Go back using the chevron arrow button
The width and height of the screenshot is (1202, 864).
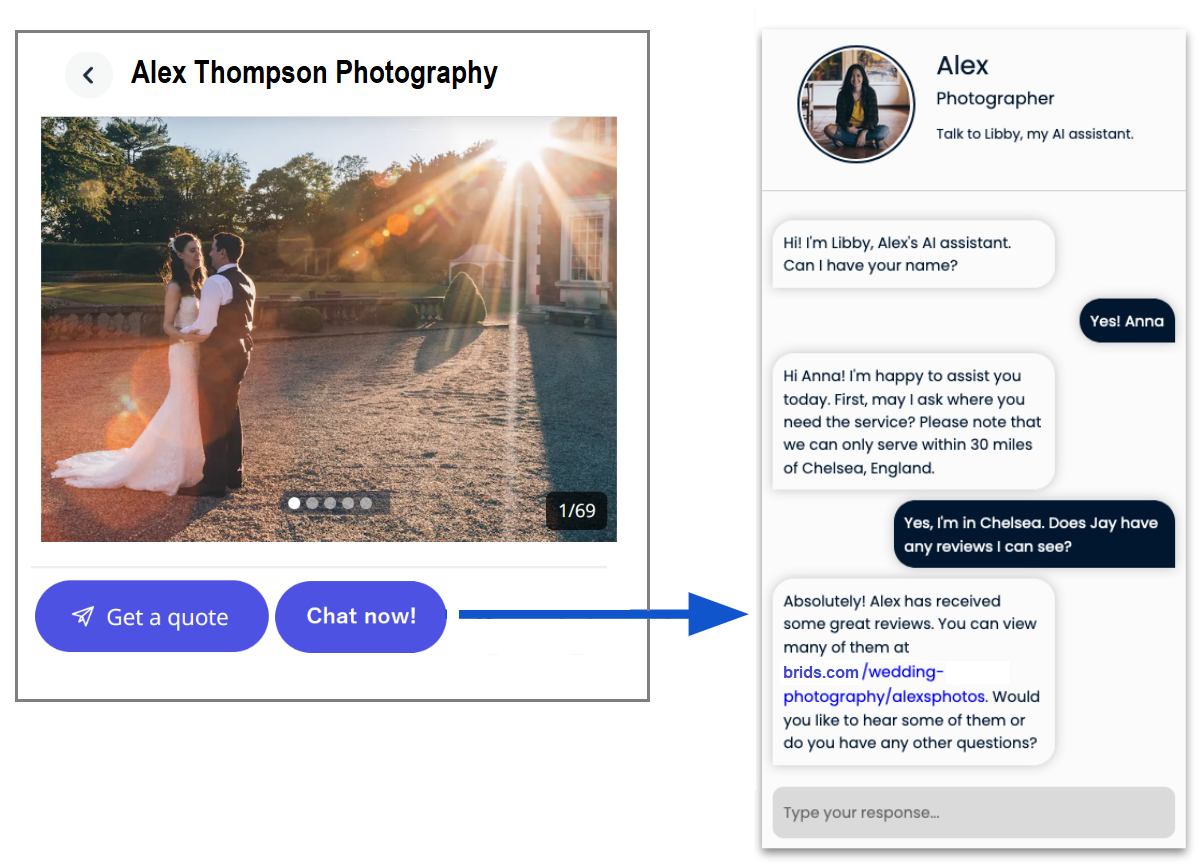(x=88, y=75)
